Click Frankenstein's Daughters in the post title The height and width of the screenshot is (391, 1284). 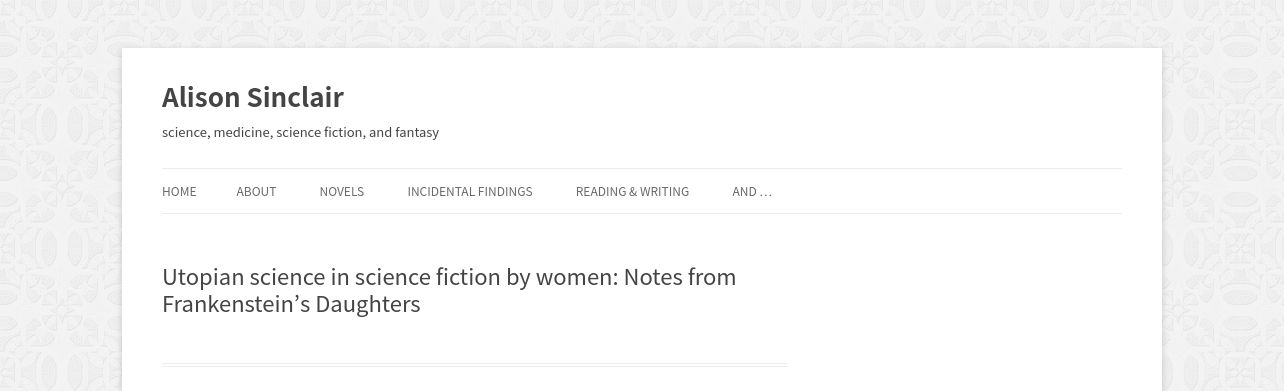[291, 304]
